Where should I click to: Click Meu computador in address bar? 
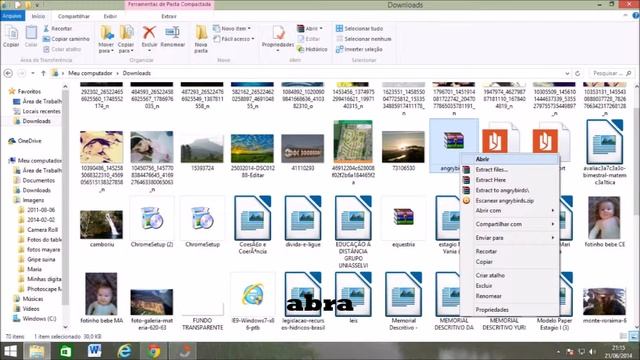click(90, 73)
